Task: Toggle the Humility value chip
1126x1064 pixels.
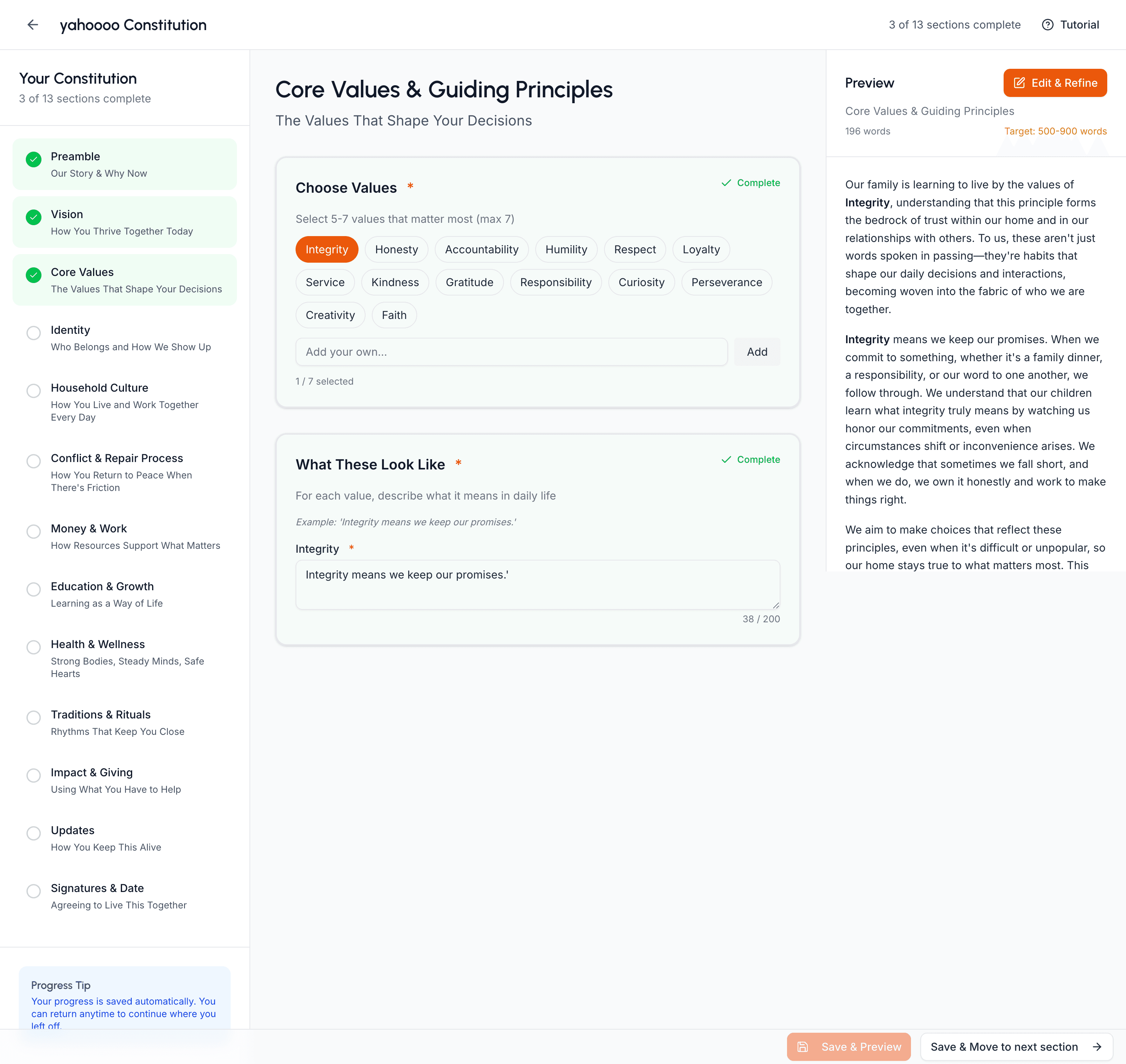Action: pyautogui.click(x=566, y=249)
